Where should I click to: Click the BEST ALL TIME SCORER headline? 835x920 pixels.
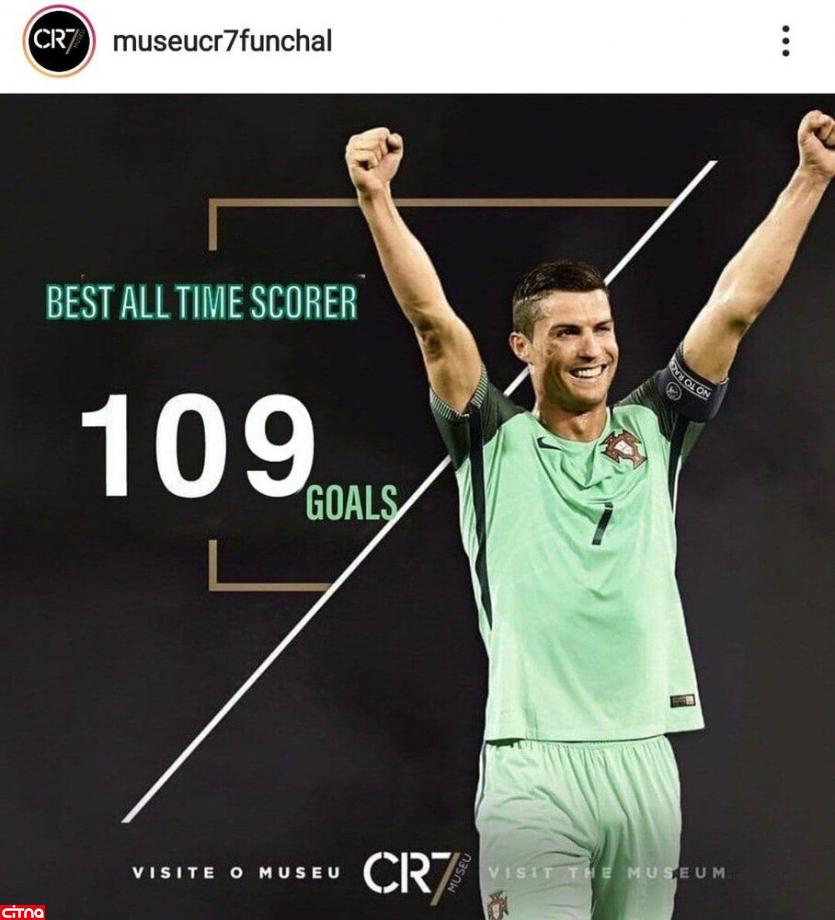click(x=202, y=302)
